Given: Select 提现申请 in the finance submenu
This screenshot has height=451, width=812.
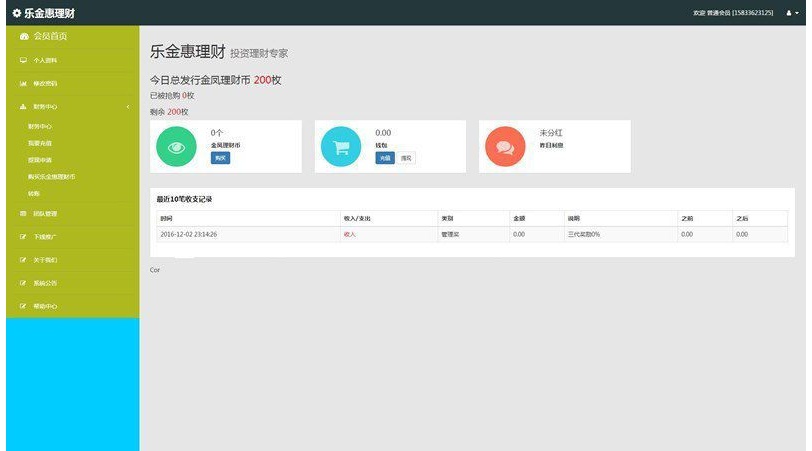Looking at the screenshot, I should pos(40,160).
